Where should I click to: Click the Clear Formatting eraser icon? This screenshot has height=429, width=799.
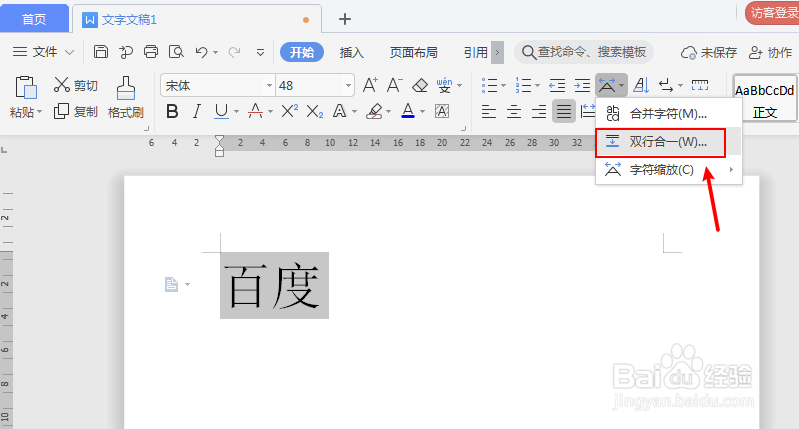tap(420, 85)
